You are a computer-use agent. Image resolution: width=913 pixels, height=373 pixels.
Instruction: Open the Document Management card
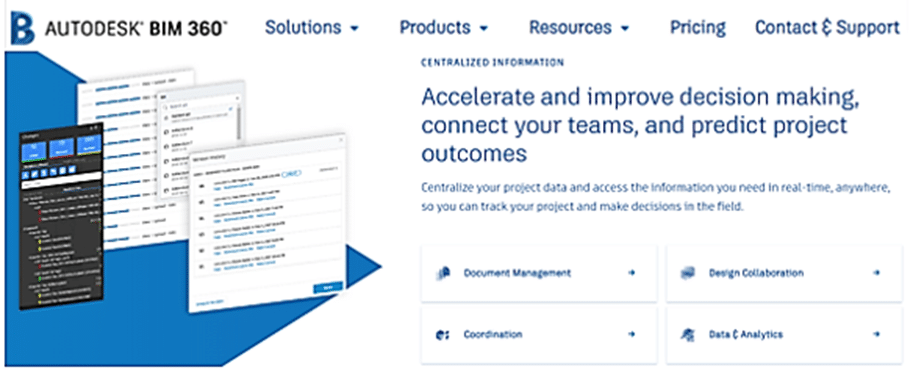(x=539, y=273)
